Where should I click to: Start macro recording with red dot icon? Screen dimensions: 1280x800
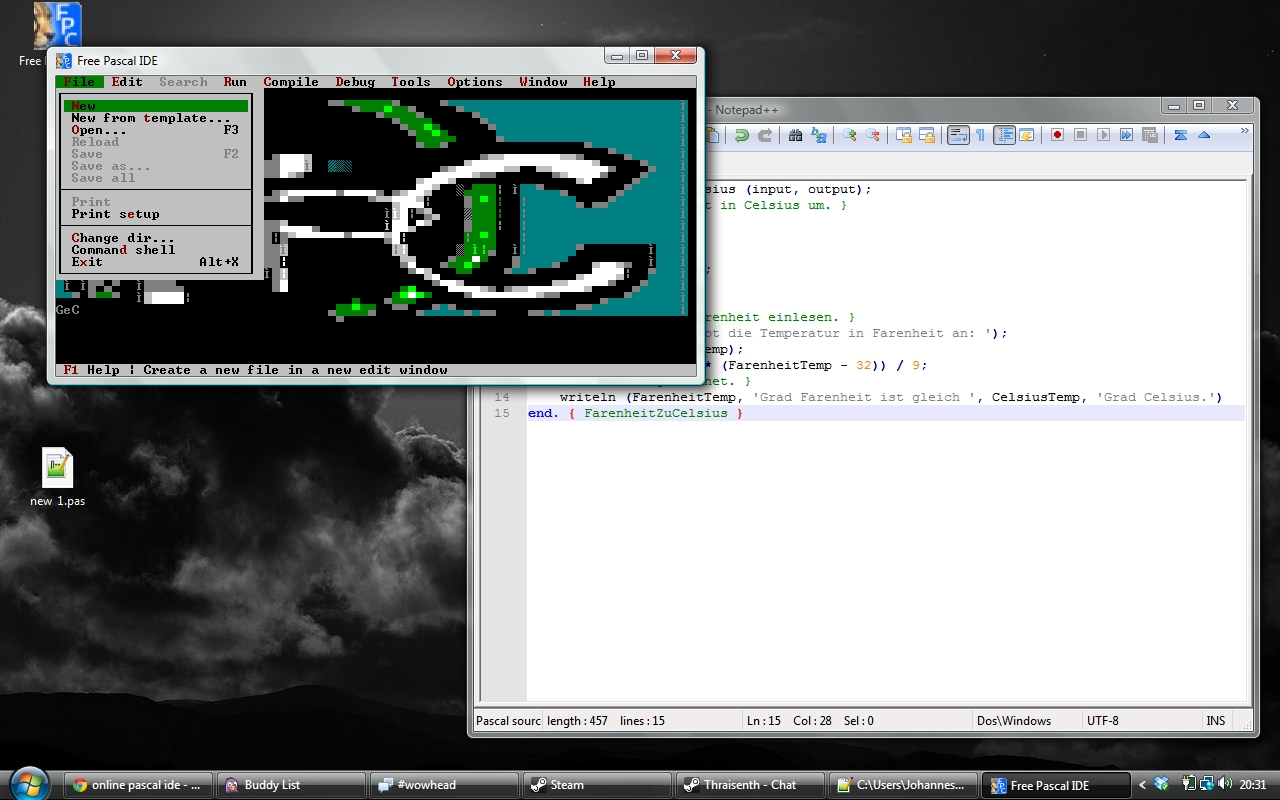tap(1057, 135)
